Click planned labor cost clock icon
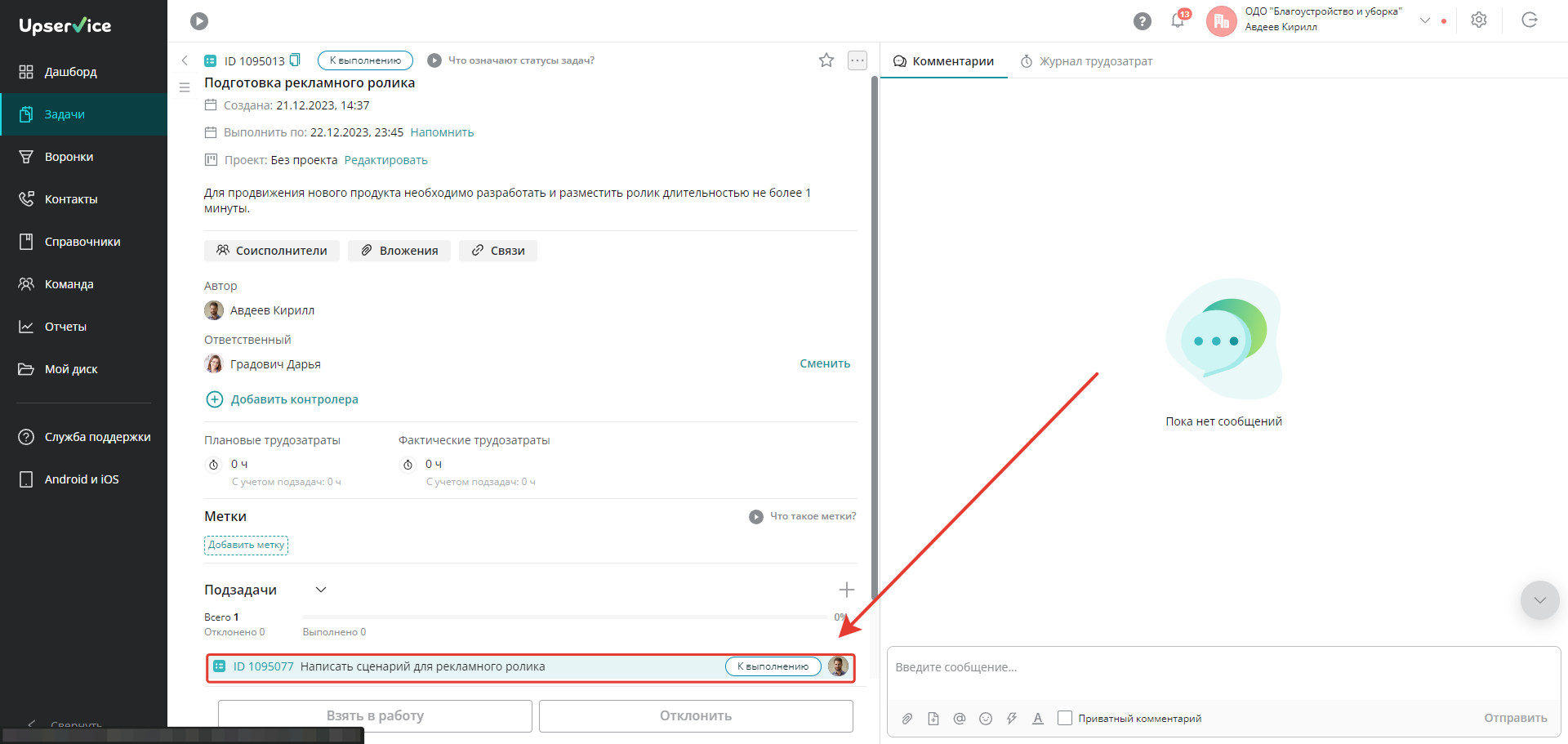 click(x=214, y=465)
